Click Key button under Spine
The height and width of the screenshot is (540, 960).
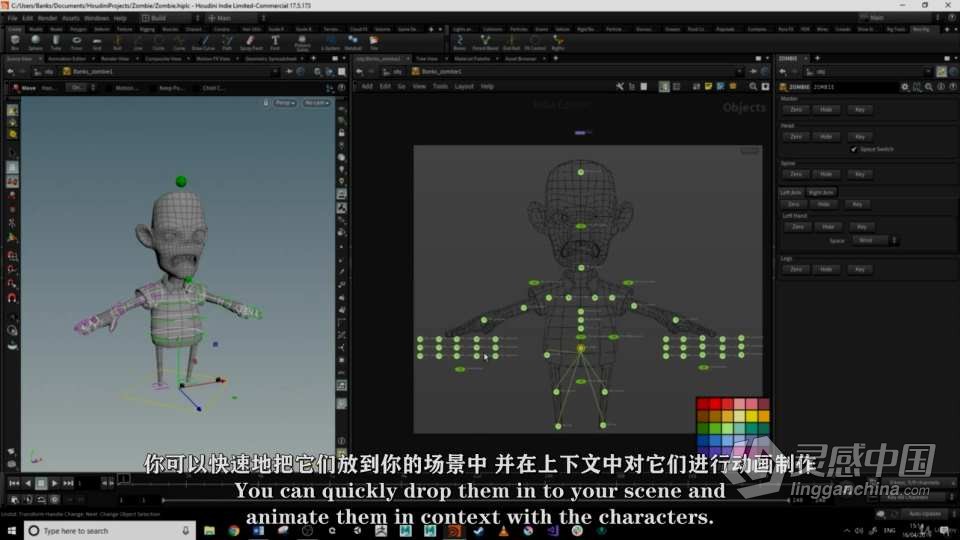[x=860, y=174]
